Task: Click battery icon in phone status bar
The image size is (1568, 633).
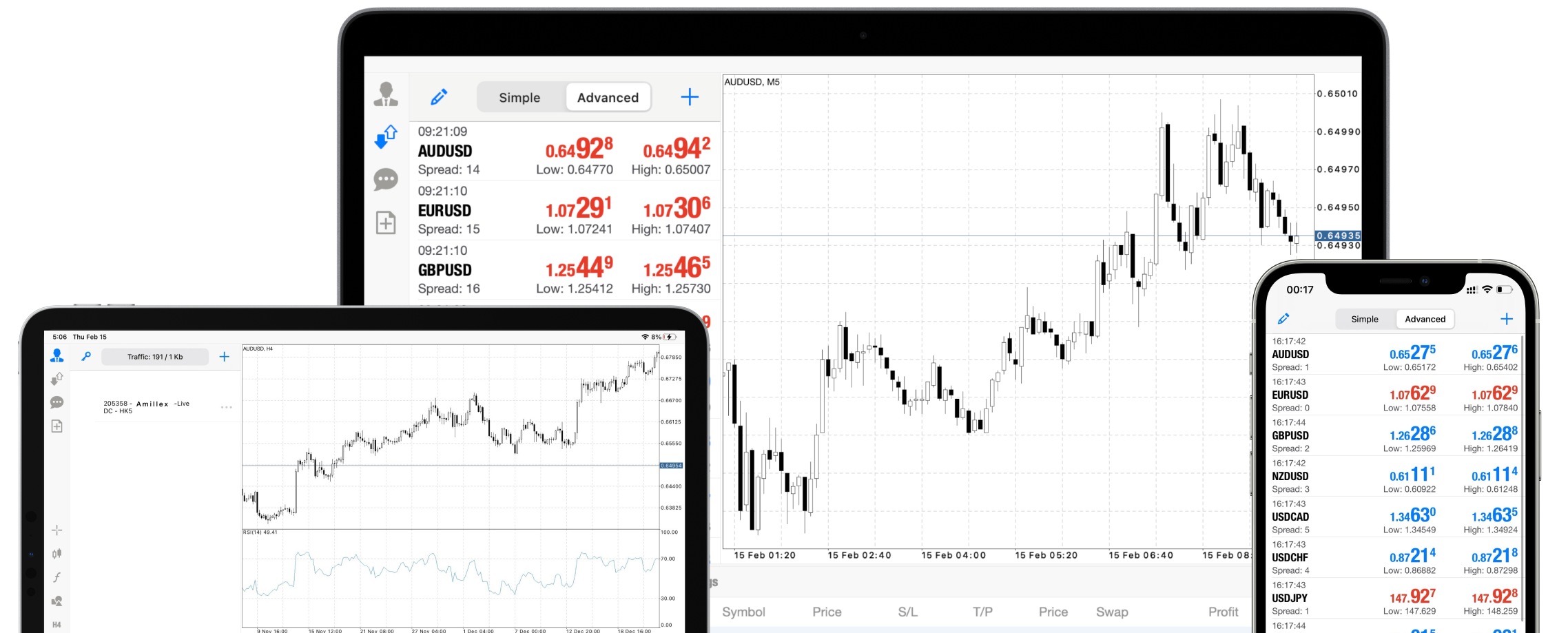Action: click(1504, 290)
